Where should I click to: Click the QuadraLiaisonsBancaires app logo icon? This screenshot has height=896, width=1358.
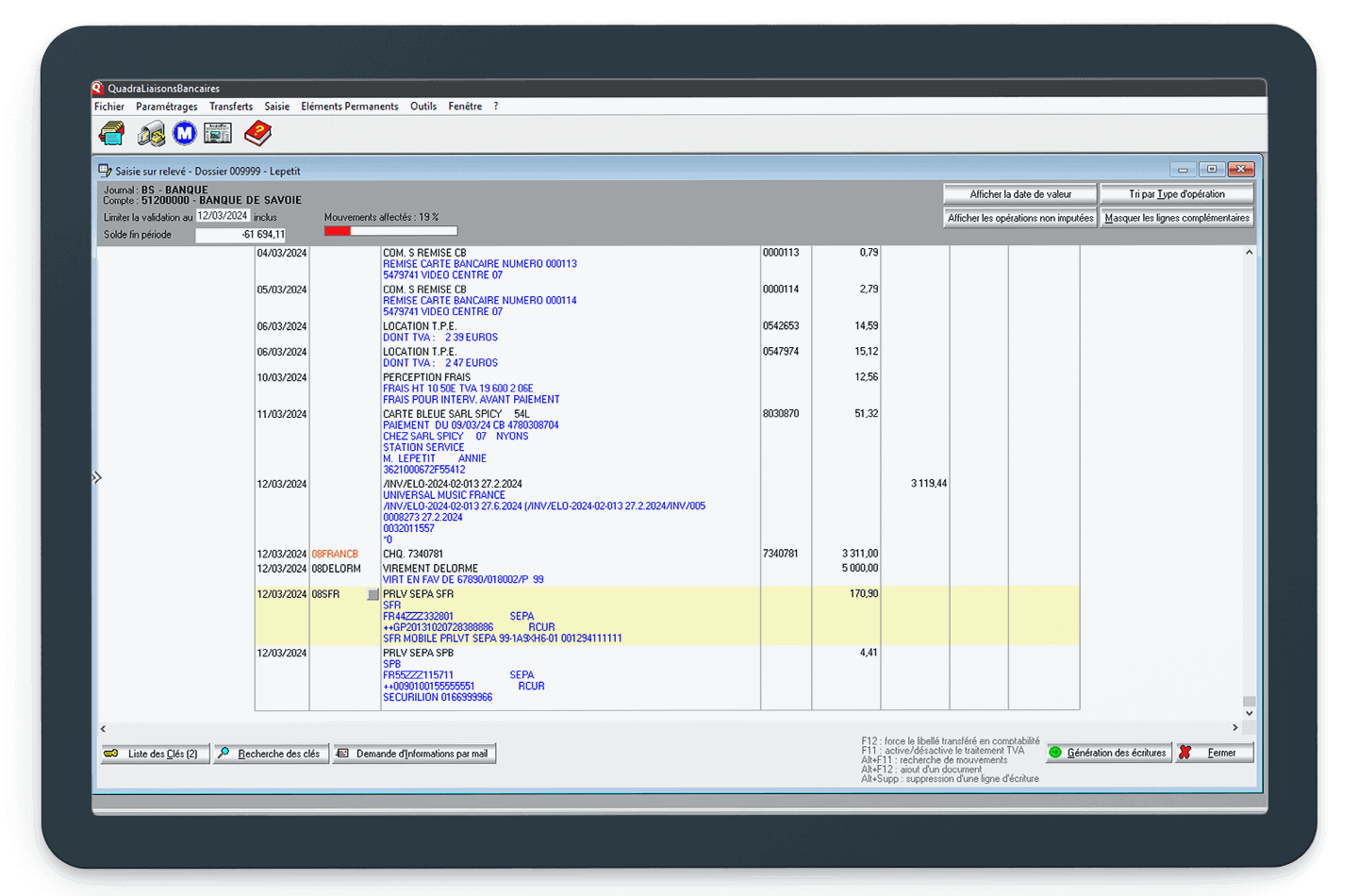98,89
